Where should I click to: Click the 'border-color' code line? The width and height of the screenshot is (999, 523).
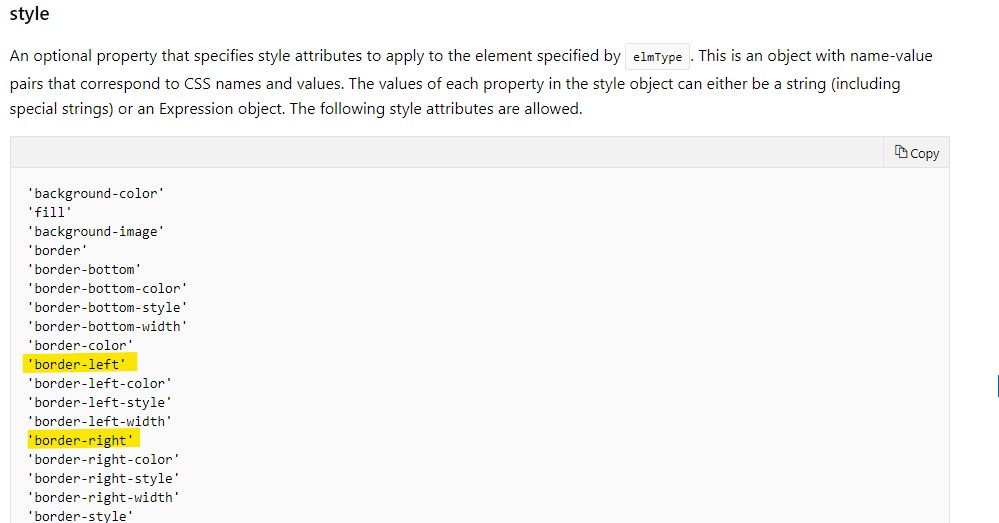(x=80, y=345)
